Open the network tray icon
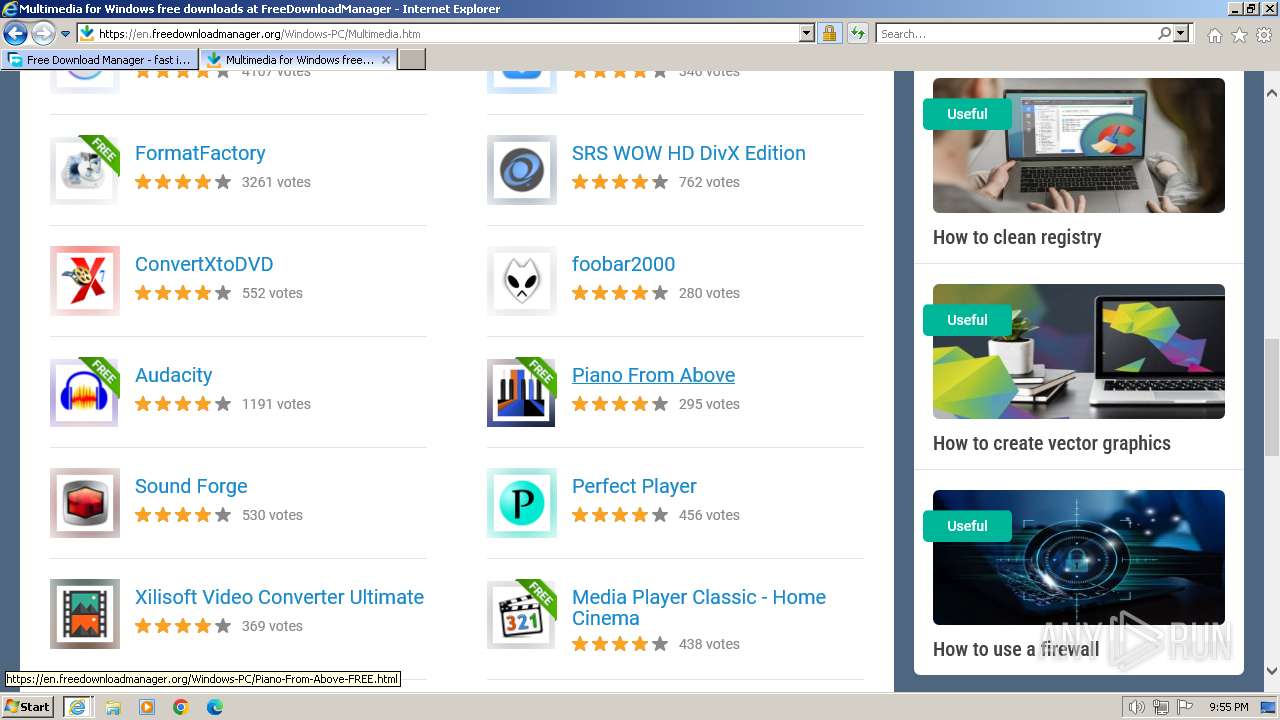This screenshot has height=720, width=1280. point(1161,707)
